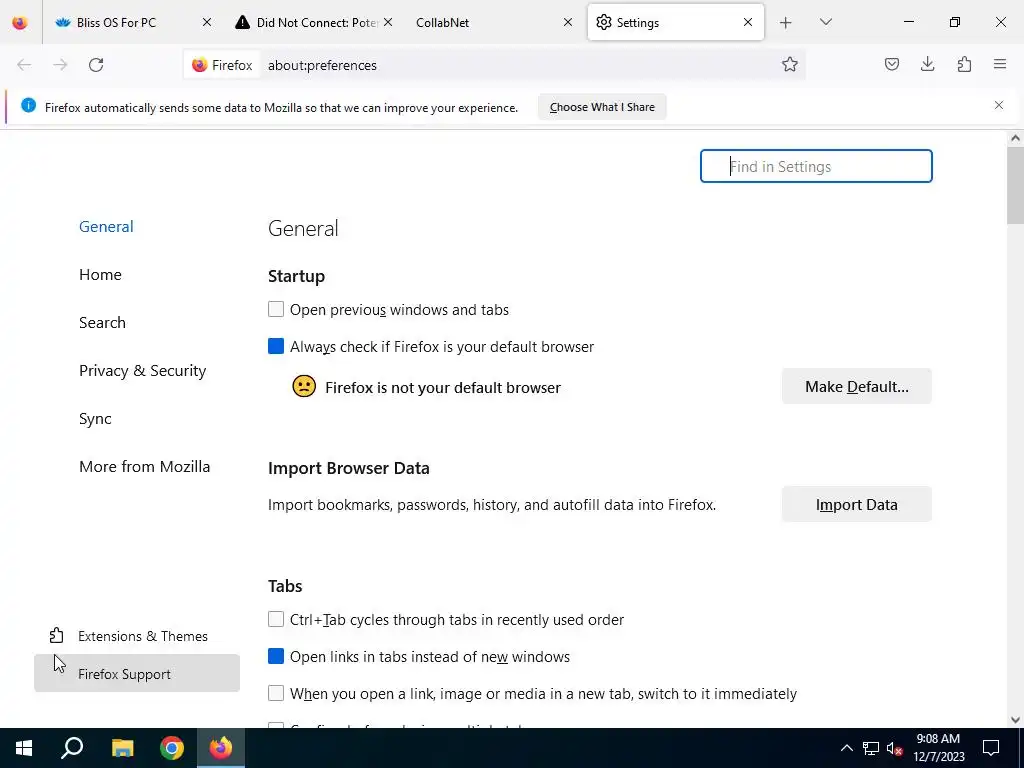Screen dimensions: 1024x768
Task: Click the page scrollbar up arrow
Action: 1015,138
